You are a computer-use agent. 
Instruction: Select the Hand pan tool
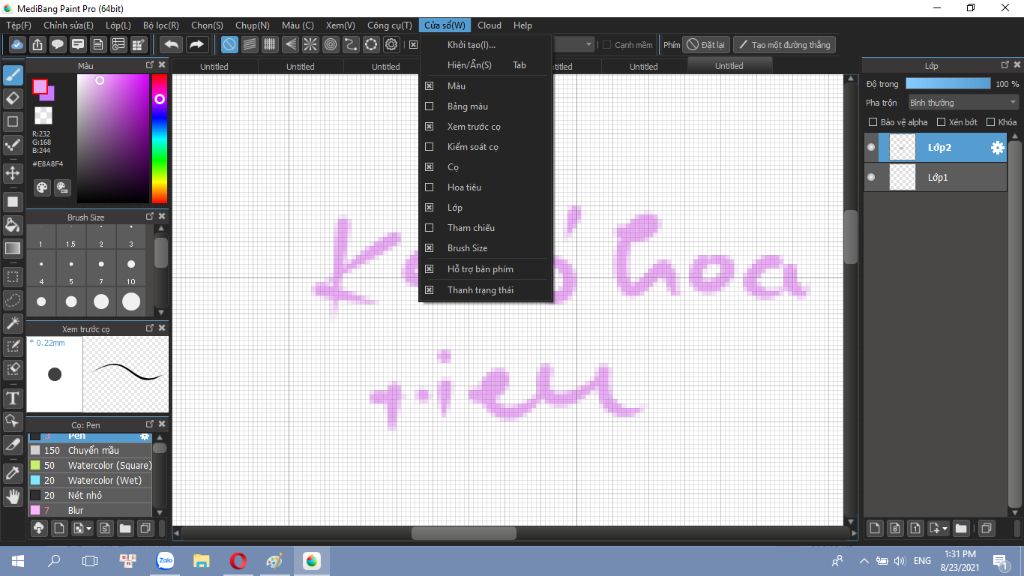pyautogui.click(x=12, y=496)
